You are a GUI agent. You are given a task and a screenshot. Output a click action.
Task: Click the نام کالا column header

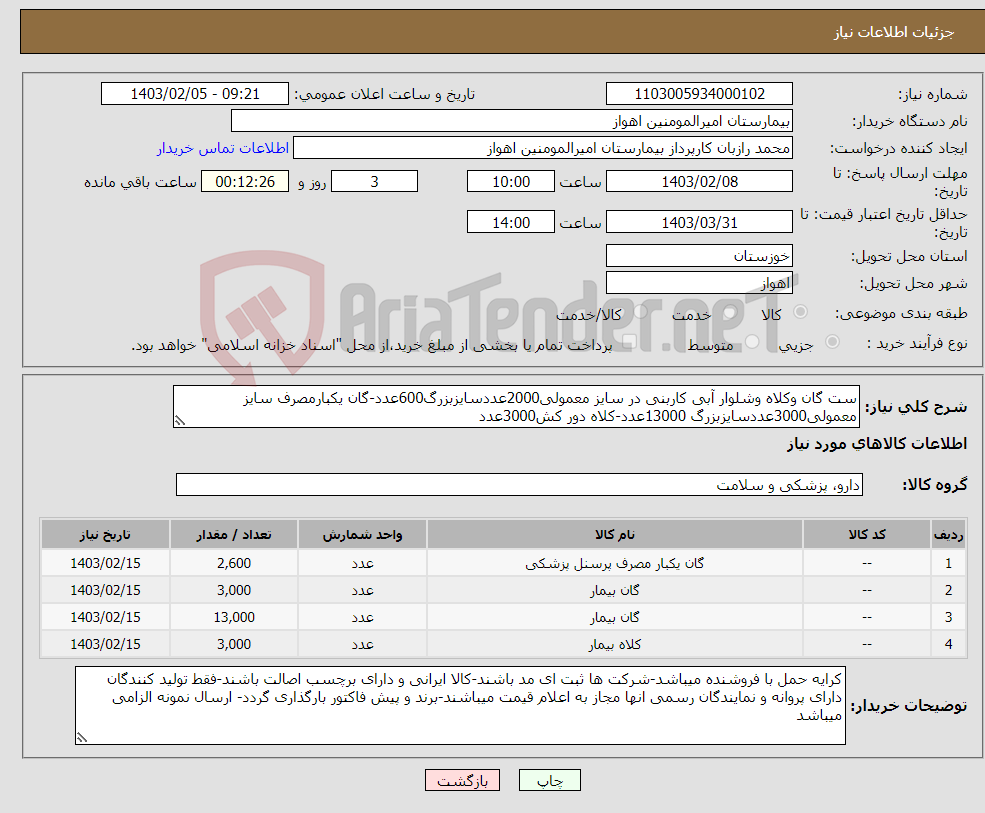tap(614, 535)
